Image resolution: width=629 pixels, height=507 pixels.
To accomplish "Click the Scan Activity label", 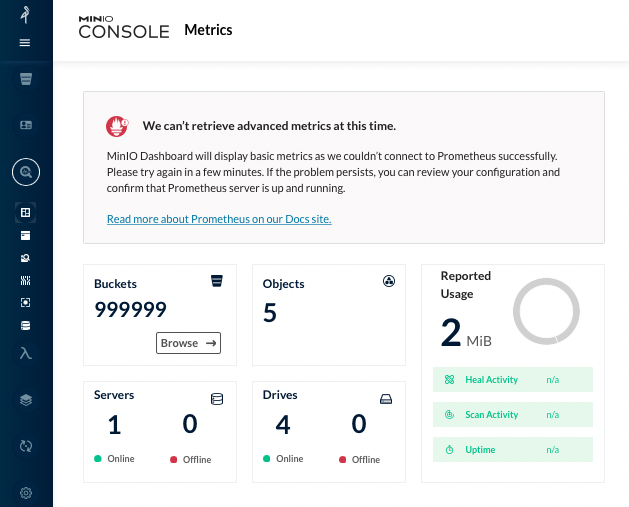I will 491,414.
